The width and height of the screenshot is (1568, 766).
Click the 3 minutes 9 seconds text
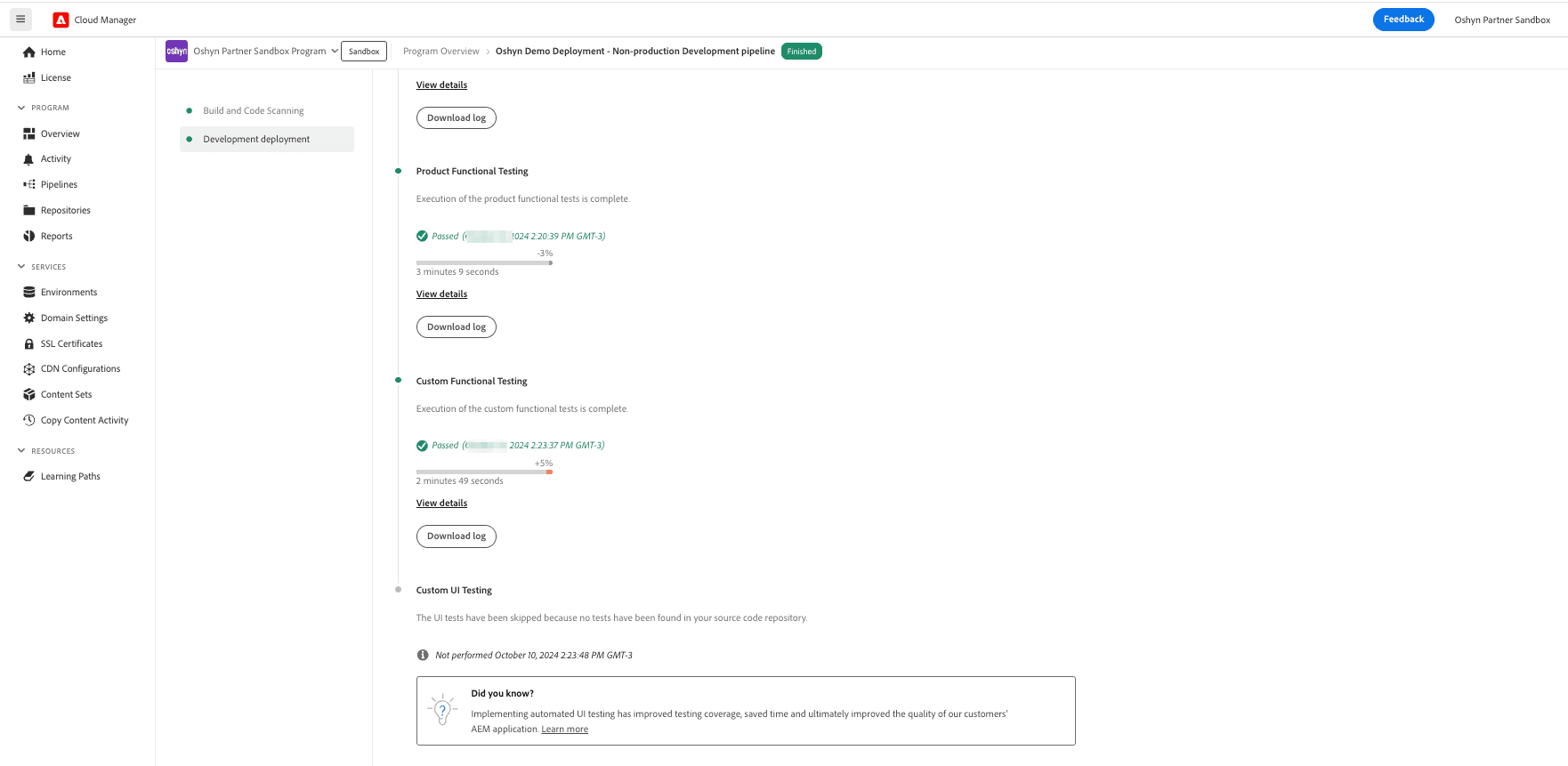457,271
